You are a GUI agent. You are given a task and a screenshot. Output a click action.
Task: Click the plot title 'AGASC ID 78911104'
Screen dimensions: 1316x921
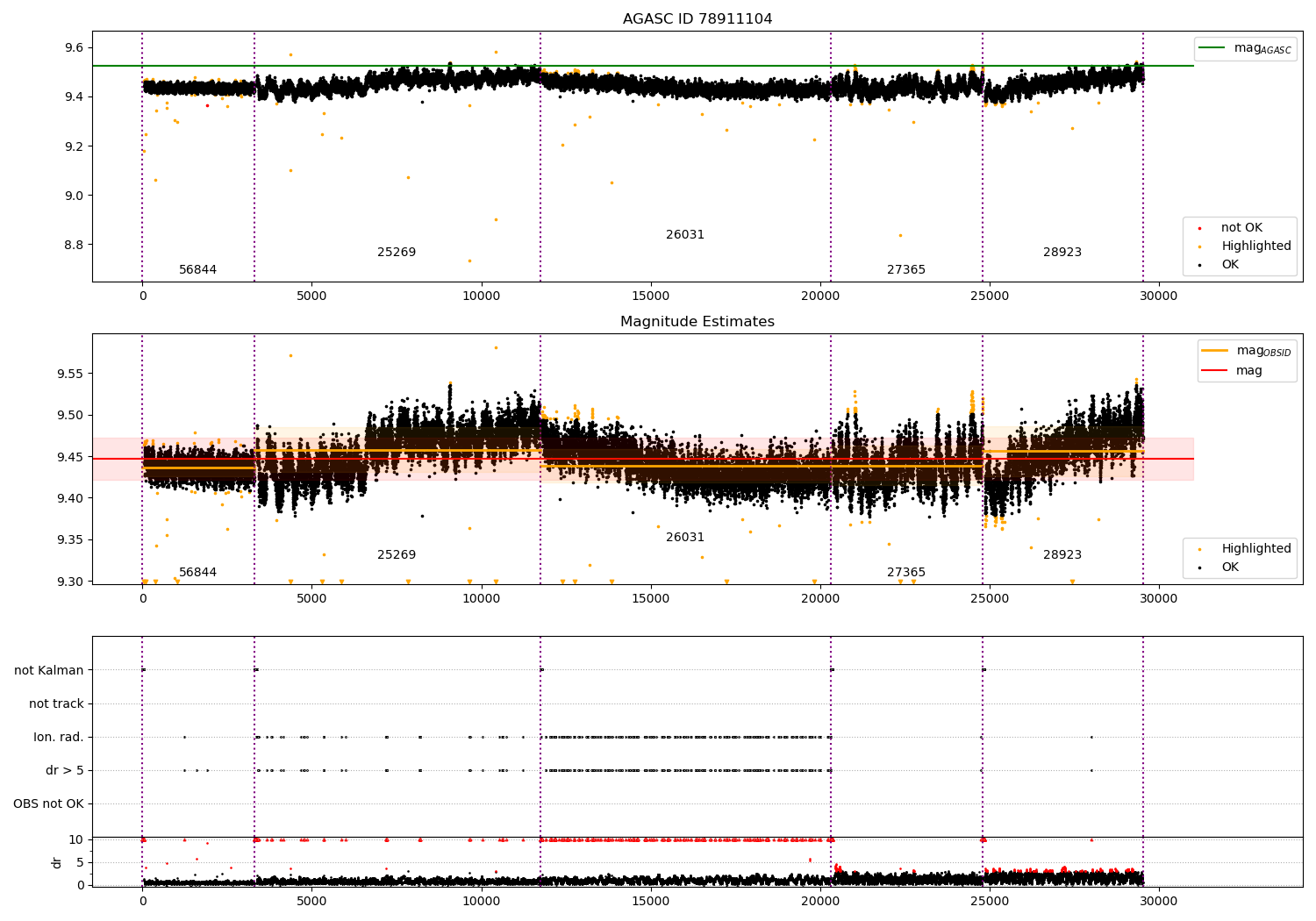697,19
